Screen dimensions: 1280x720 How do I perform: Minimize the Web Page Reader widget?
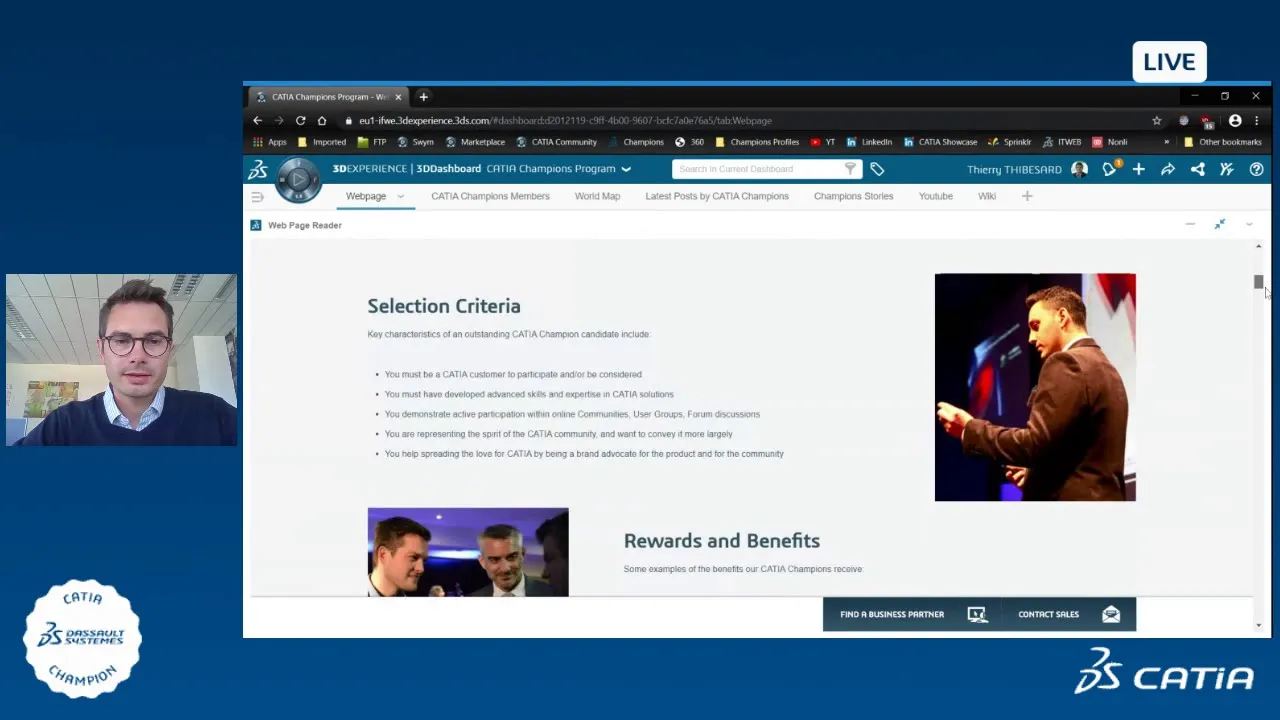[x=1190, y=225]
